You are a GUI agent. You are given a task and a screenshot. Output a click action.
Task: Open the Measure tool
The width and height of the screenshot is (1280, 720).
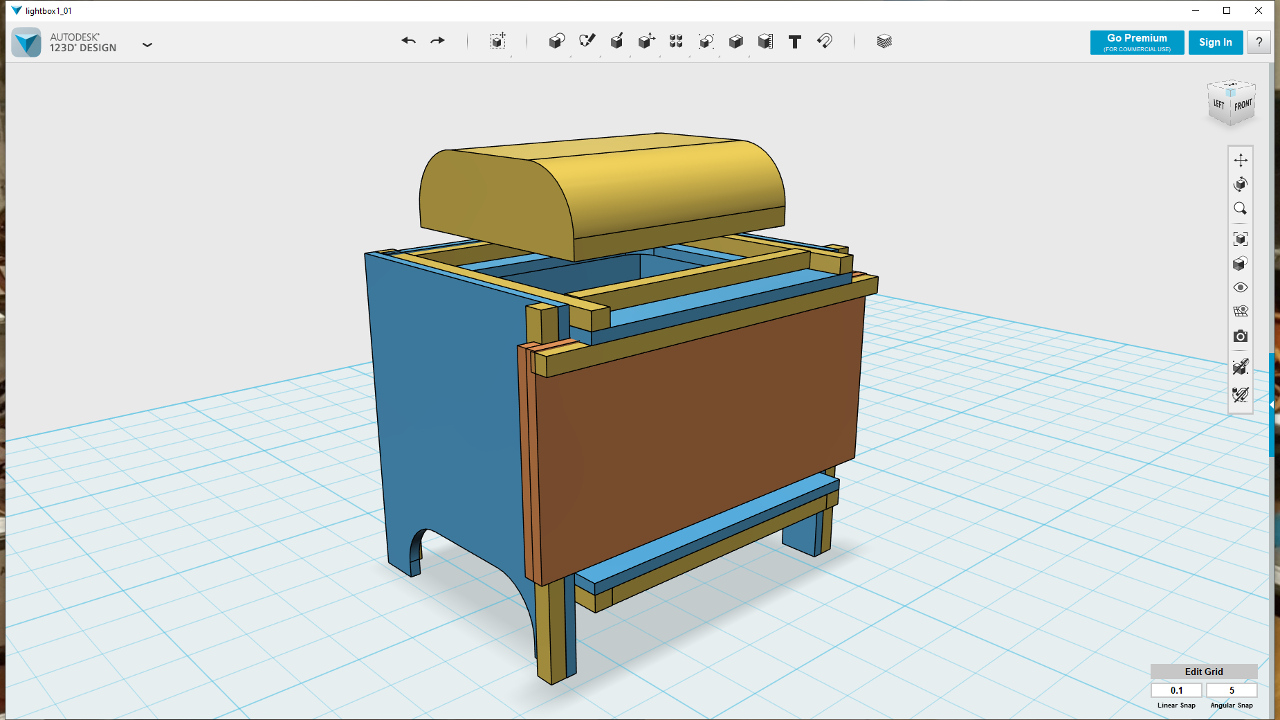click(x=765, y=41)
